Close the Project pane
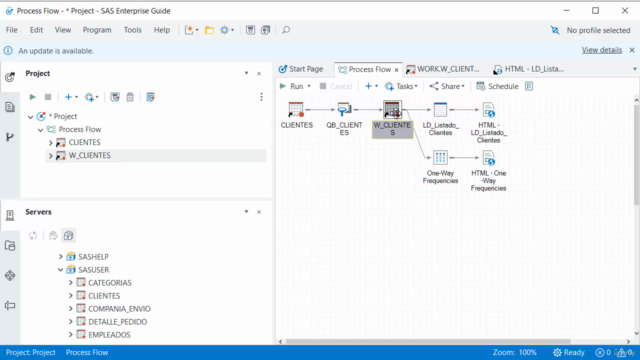This screenshot has width=640, height=360. click(x=259, y=73)
